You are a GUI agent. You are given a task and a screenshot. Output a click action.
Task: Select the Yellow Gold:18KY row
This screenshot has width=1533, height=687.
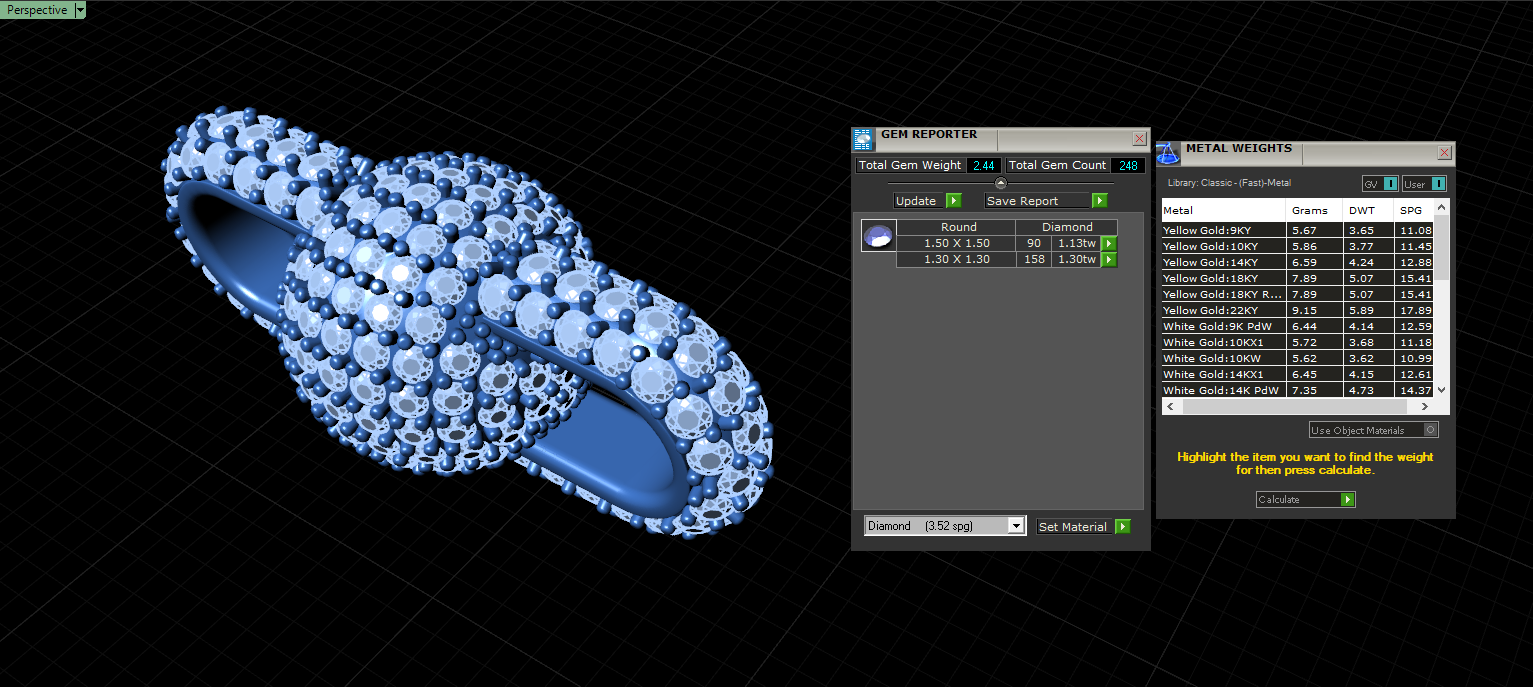(x=1298, y=278)
